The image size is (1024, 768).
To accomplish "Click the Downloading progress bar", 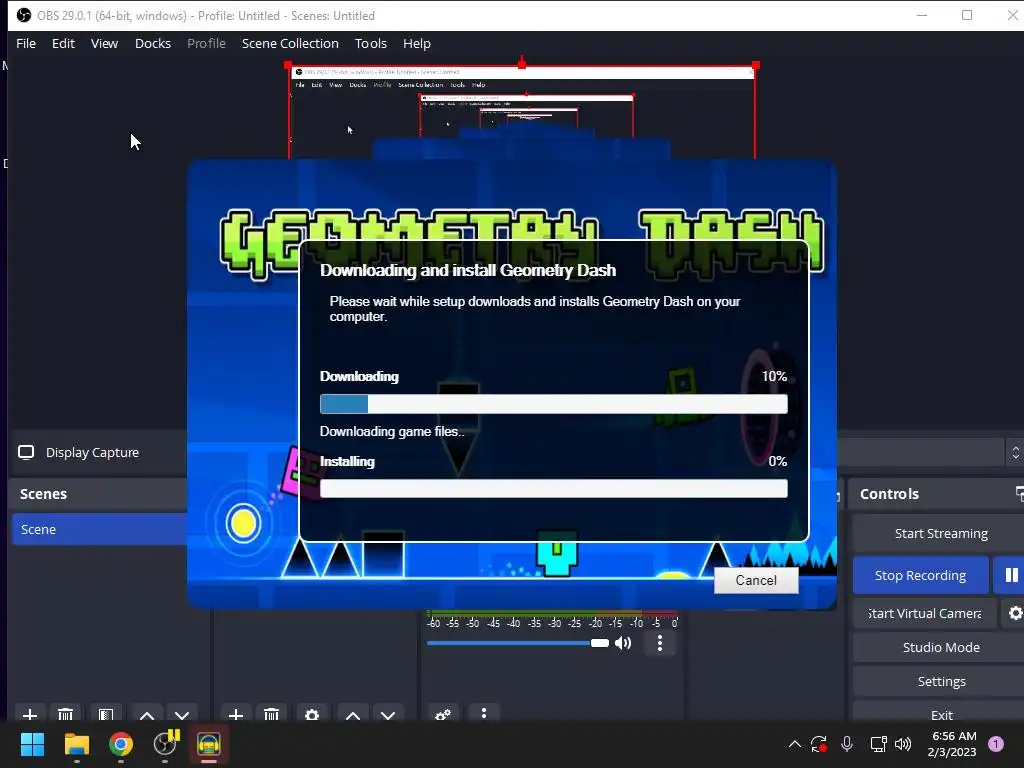I will point(554,404).
